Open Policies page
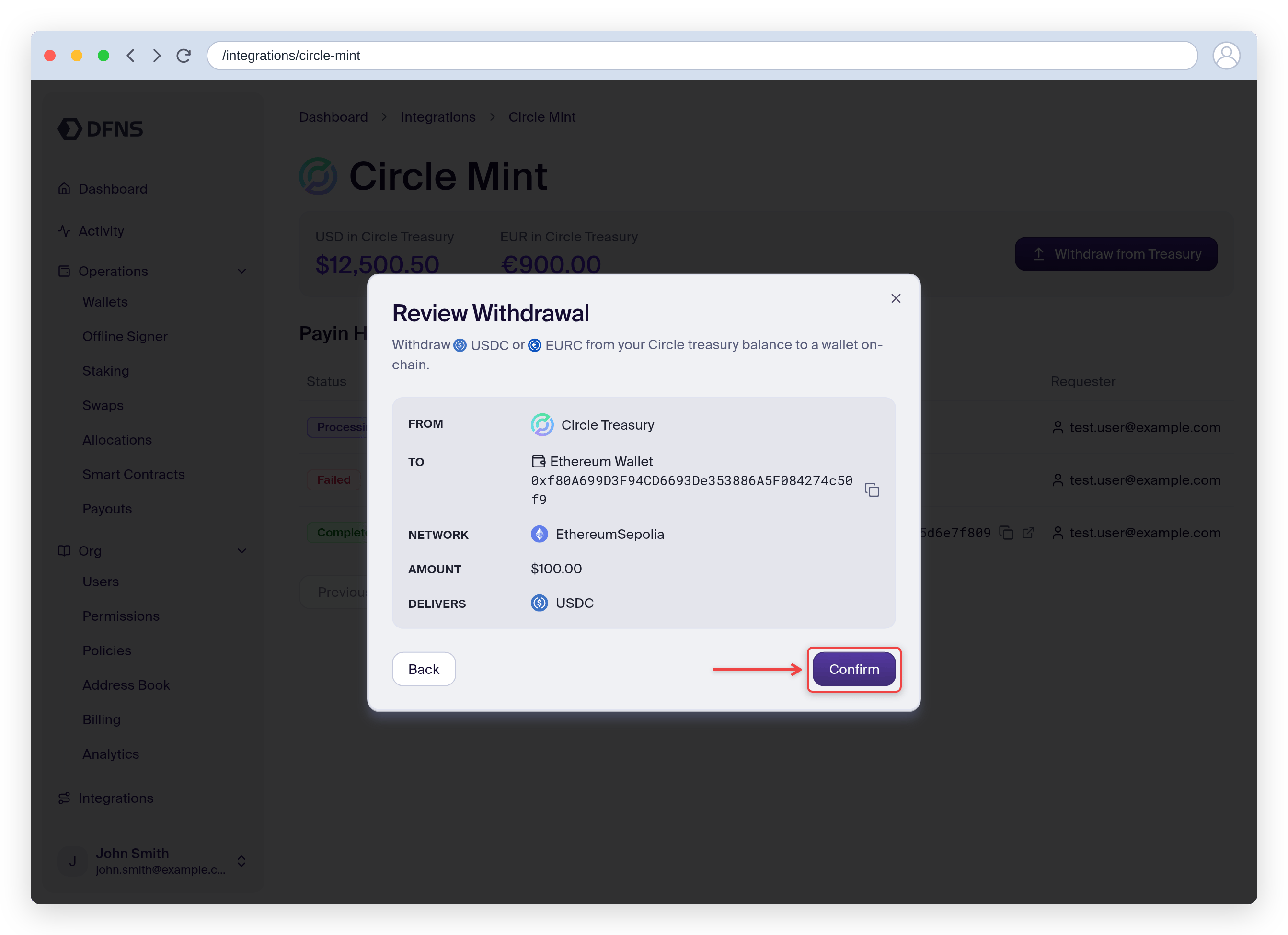The image size is (1288, 935). [x=107, y=650]
